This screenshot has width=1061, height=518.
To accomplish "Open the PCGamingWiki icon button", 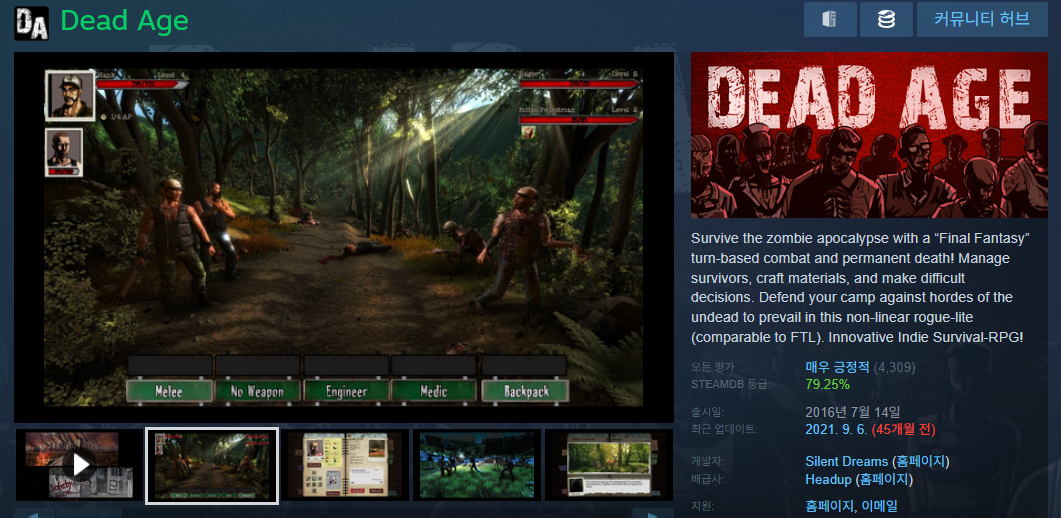I will point(830,20).
